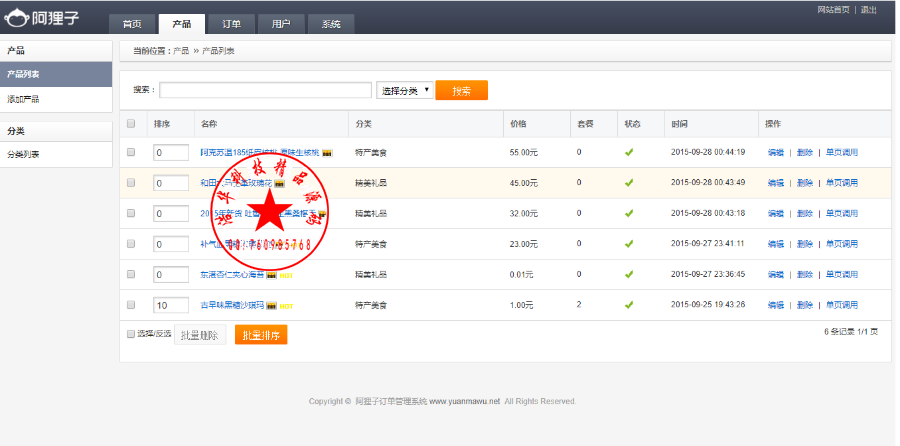Switch to the 用户 tab
The height and width of the screenshot is (446, 900).
pyautogui.click(x=281, y=24)
